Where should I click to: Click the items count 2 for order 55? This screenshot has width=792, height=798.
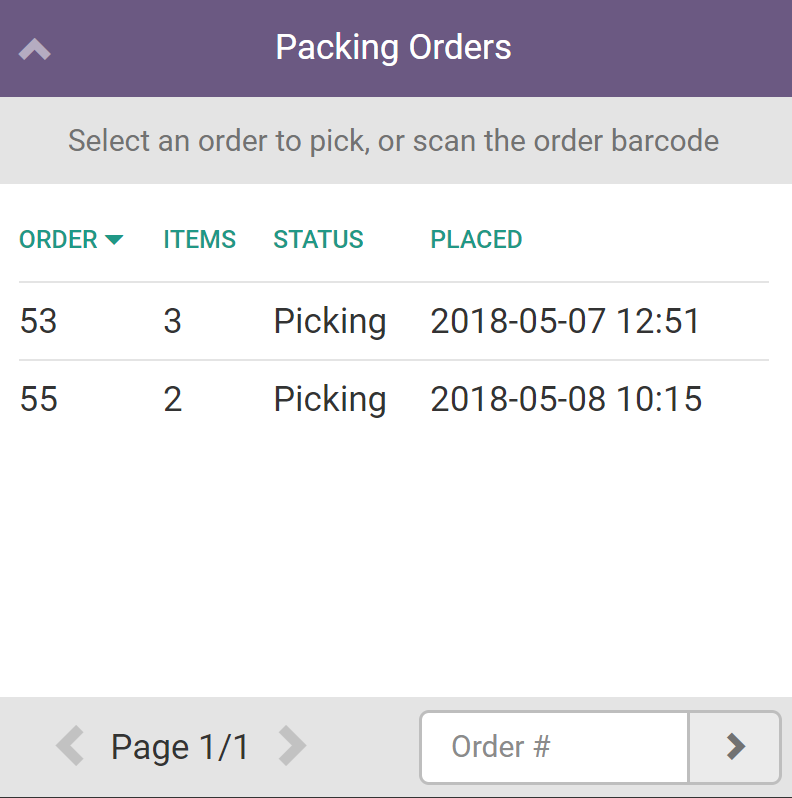[173, 399]
